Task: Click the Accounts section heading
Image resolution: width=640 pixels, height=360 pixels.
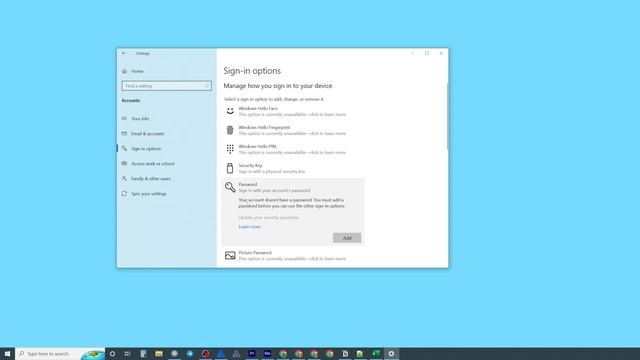Action: pos(131,100)
